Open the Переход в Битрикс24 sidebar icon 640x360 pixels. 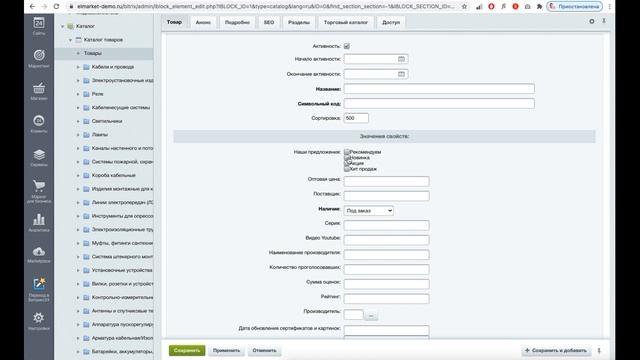[39, 289]
